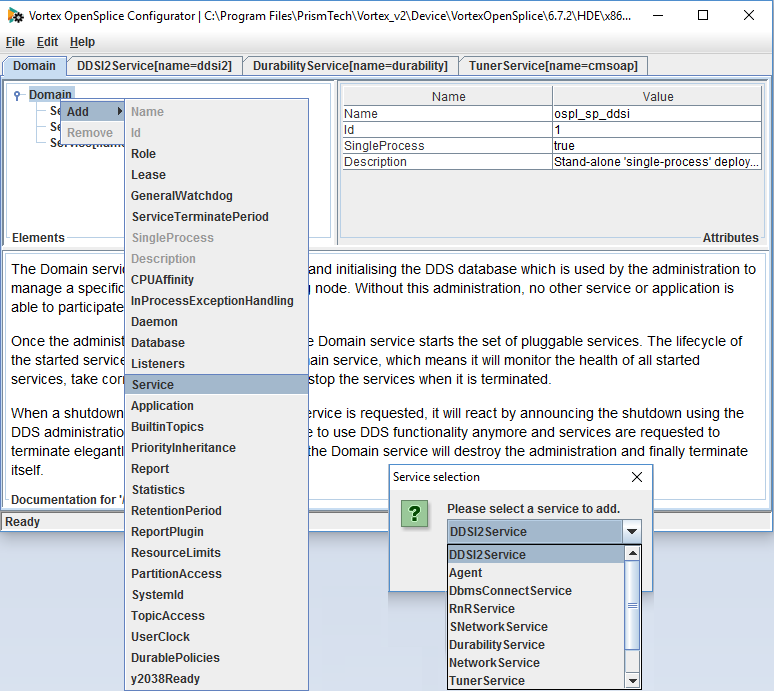Choose the highlighted Service menu entry

point(217,384)
